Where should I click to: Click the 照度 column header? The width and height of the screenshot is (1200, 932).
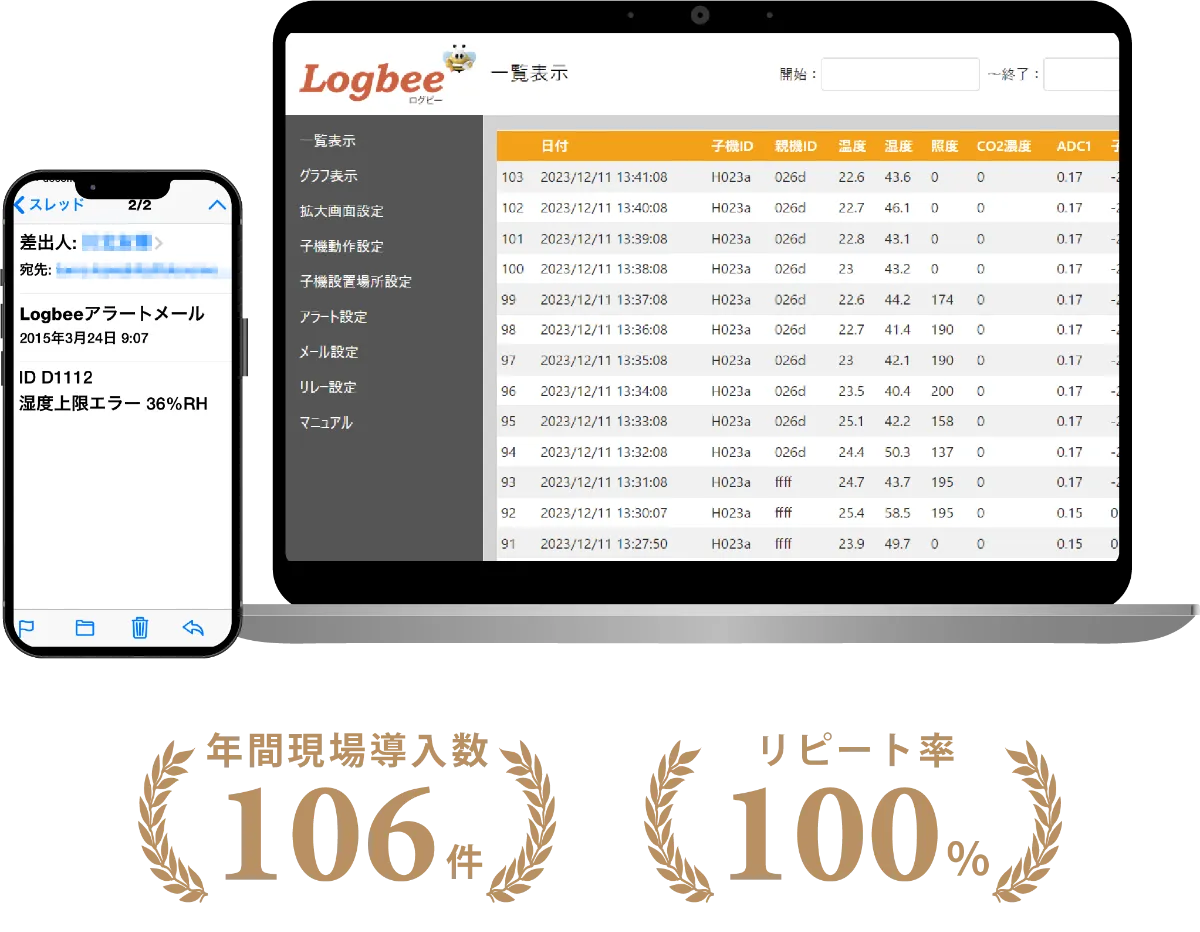(944, 146)
